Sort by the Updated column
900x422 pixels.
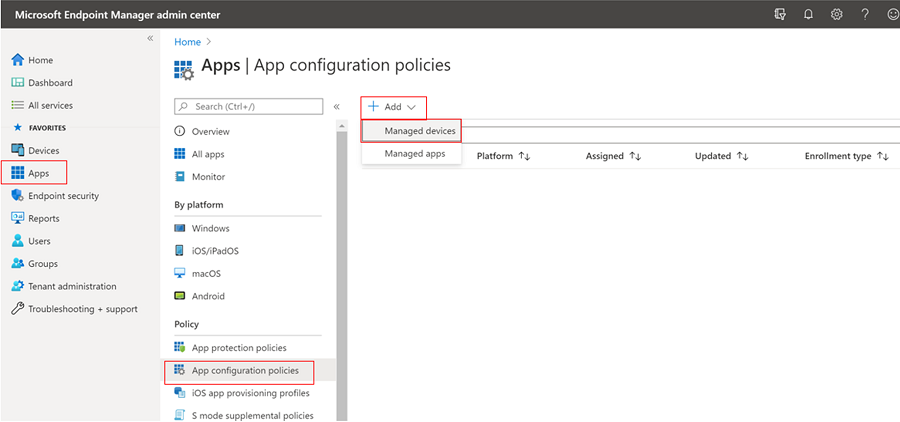tap(721, 156)
